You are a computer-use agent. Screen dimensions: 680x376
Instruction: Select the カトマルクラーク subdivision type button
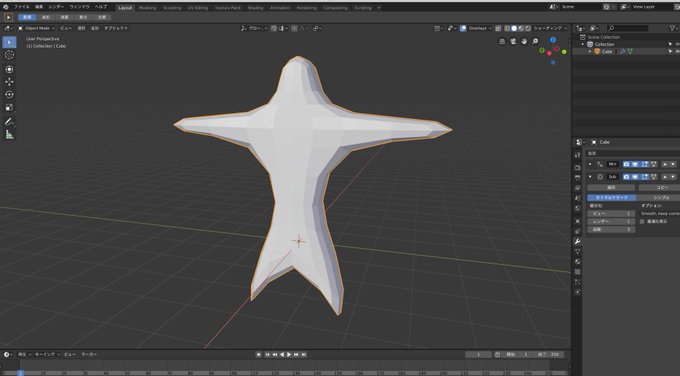click(611, 198)
